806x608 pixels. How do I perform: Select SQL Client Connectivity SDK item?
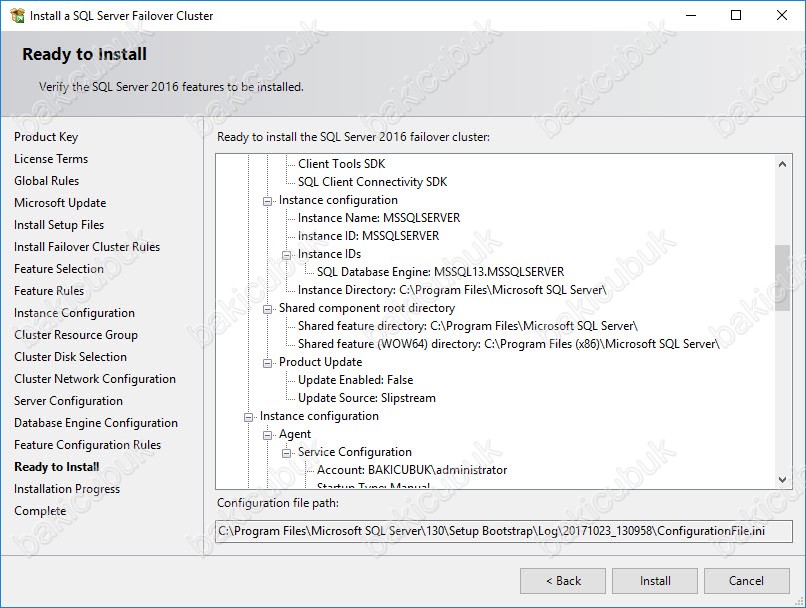tap(372, 182)
